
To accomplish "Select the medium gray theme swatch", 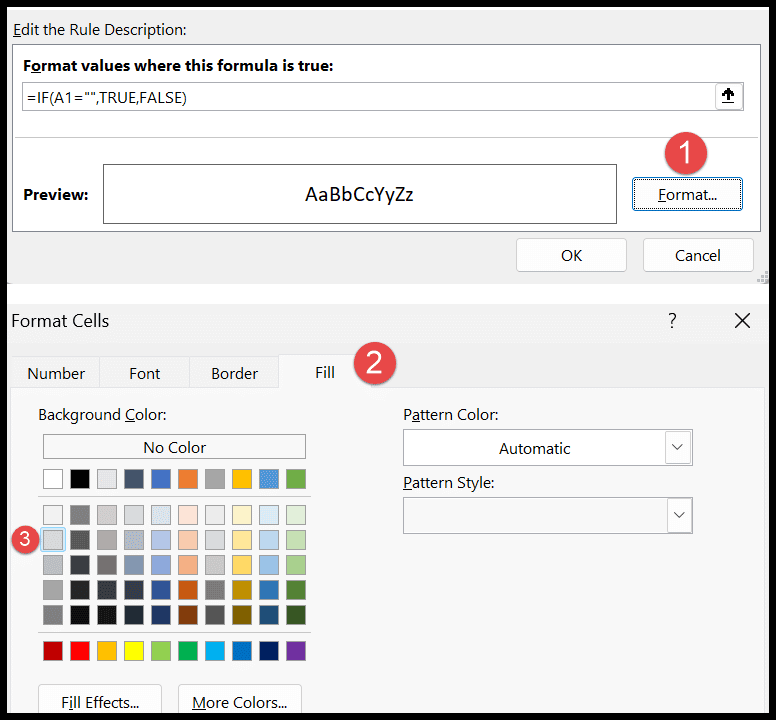I will tap(215, 479).
